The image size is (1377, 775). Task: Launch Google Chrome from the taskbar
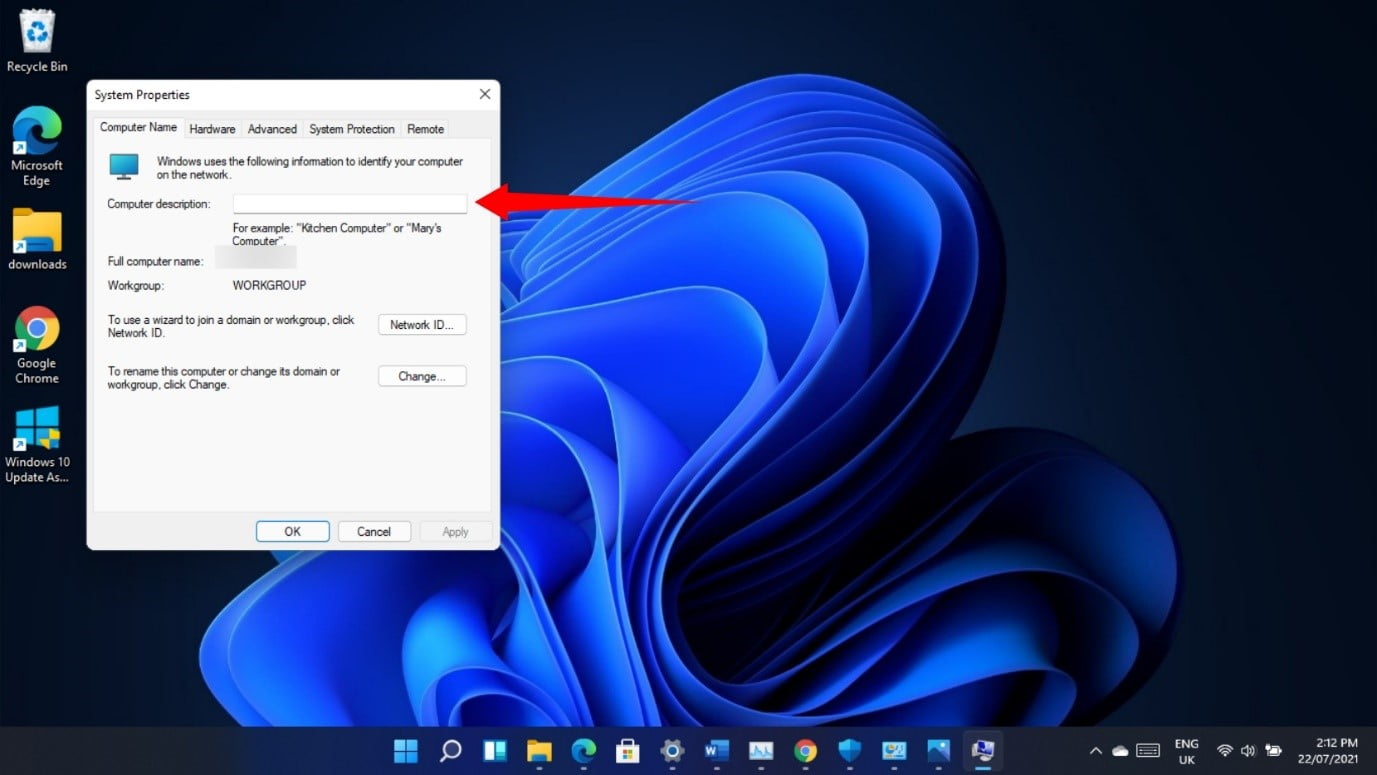(805, 751)
